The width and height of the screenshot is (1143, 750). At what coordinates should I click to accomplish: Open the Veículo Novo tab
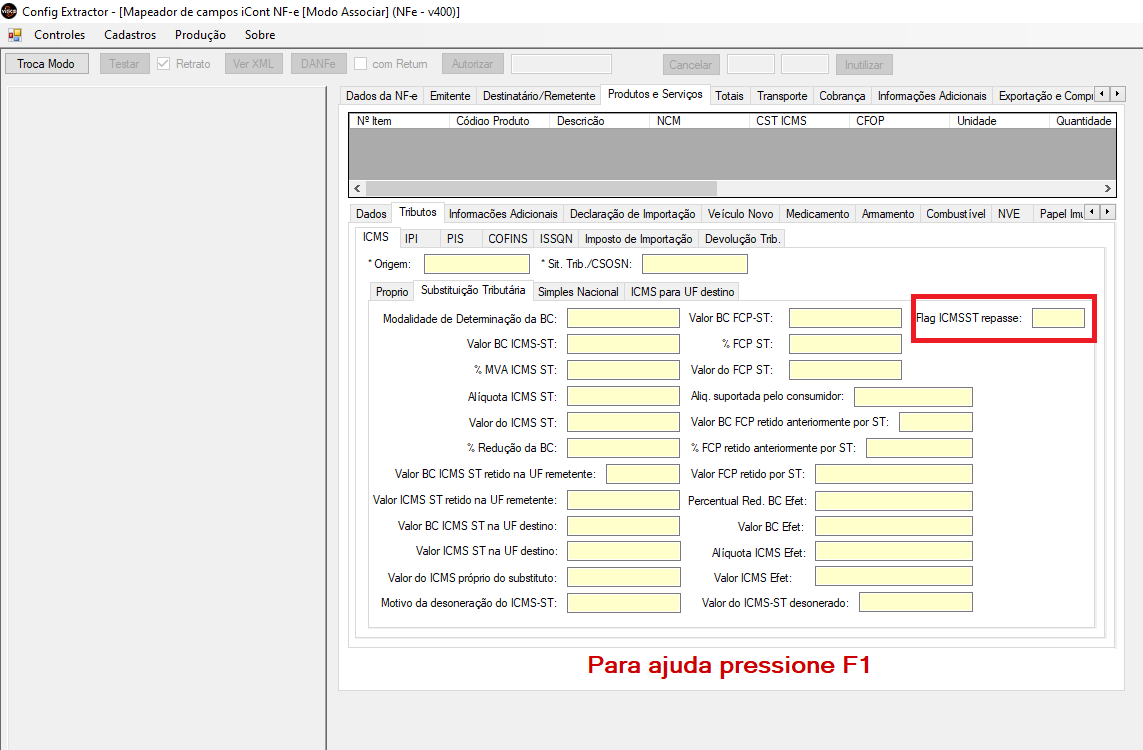point(740,214)
